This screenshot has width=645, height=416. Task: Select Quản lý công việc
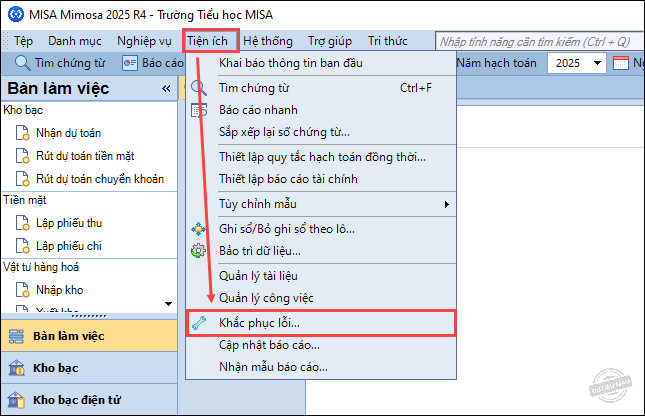[x=321, y=298]
